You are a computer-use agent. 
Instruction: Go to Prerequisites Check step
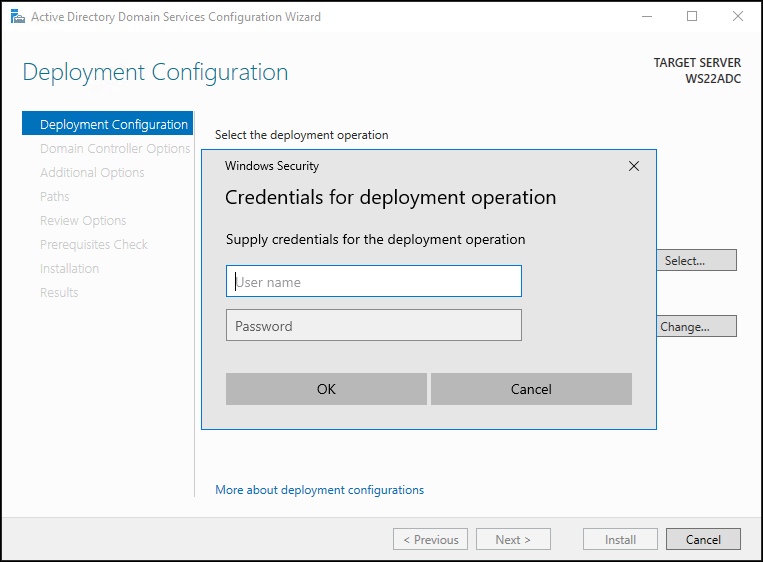tap(94, 244)
